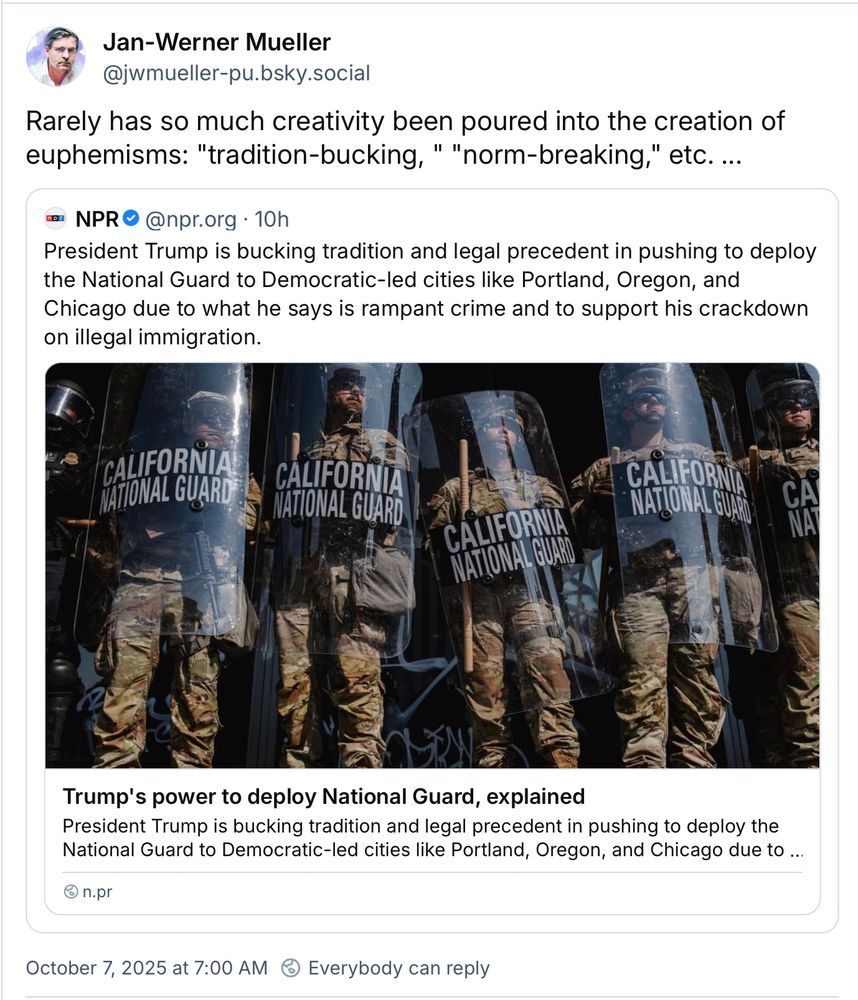The height and width of the screenshot is (1000, 858).
Task: Click the globe icon beside n.pr
Action: click(71, 892)
